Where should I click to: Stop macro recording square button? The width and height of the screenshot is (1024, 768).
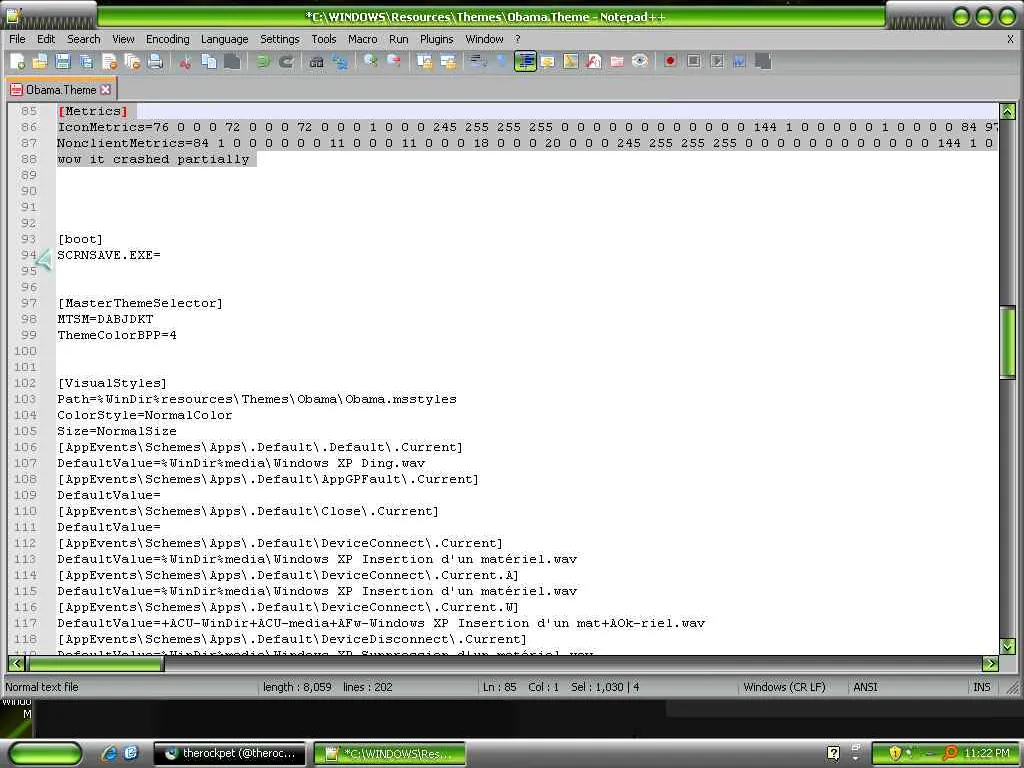coord(694,61)
